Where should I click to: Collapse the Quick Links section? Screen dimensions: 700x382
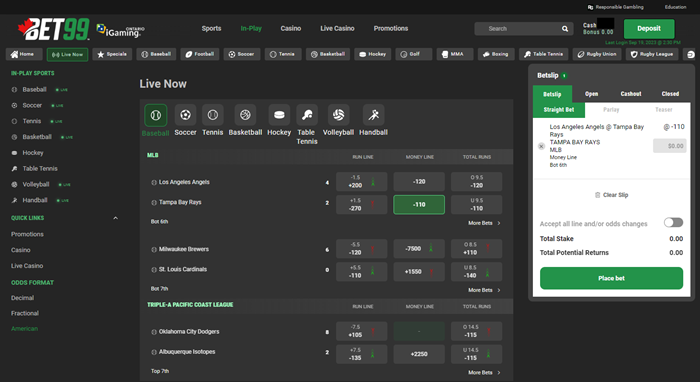(x=116, y=218)
